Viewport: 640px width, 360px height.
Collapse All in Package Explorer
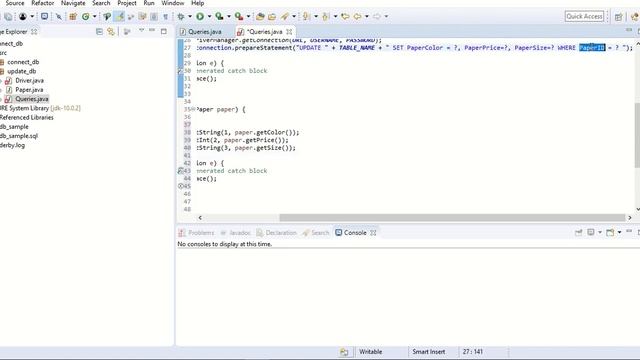click(99, 31)
